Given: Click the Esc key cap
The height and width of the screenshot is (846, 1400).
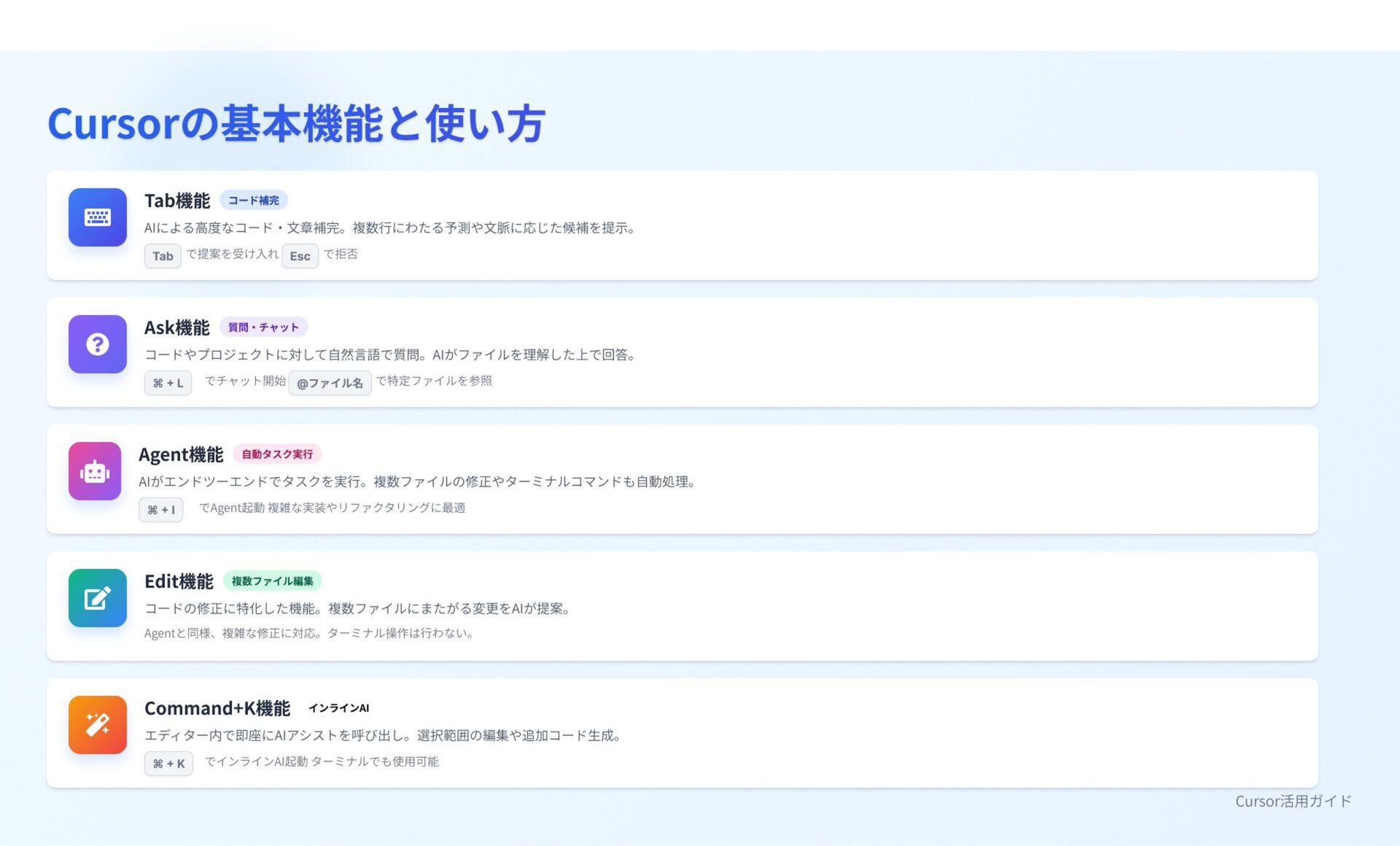Looking at the screenshot, I should 300,256.
